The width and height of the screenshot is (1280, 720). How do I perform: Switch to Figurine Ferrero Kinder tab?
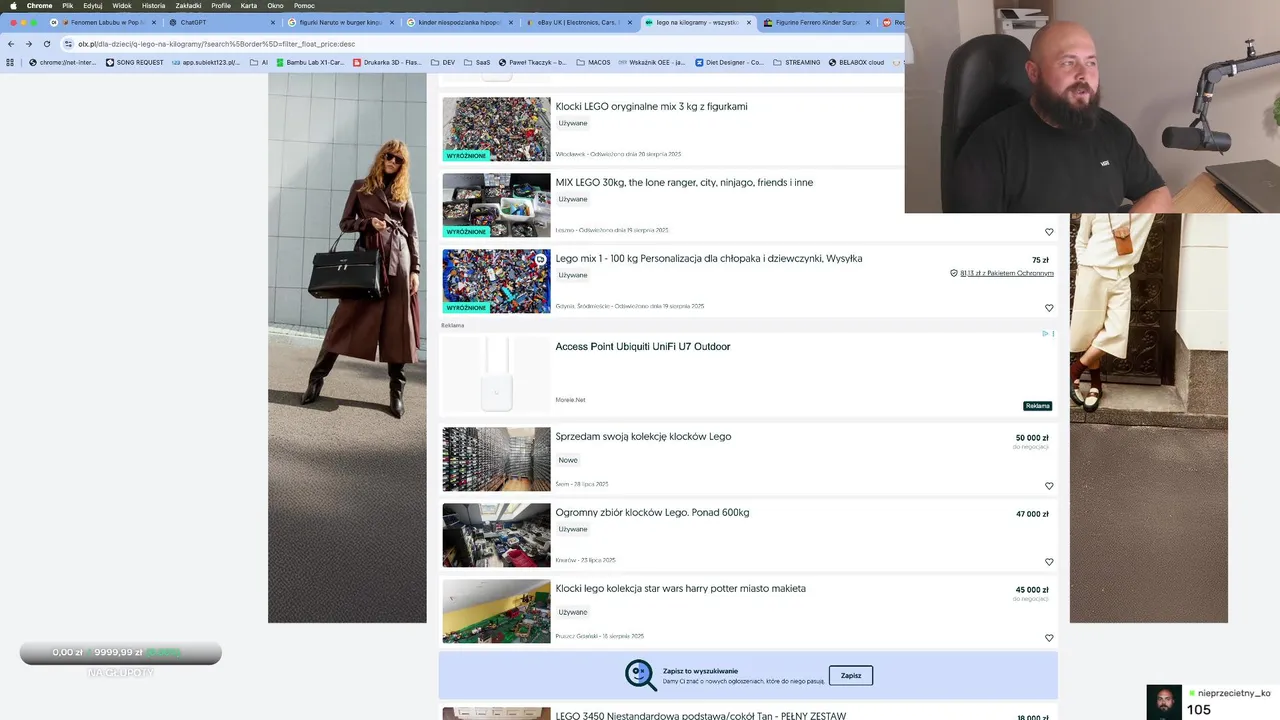point(817,22)
